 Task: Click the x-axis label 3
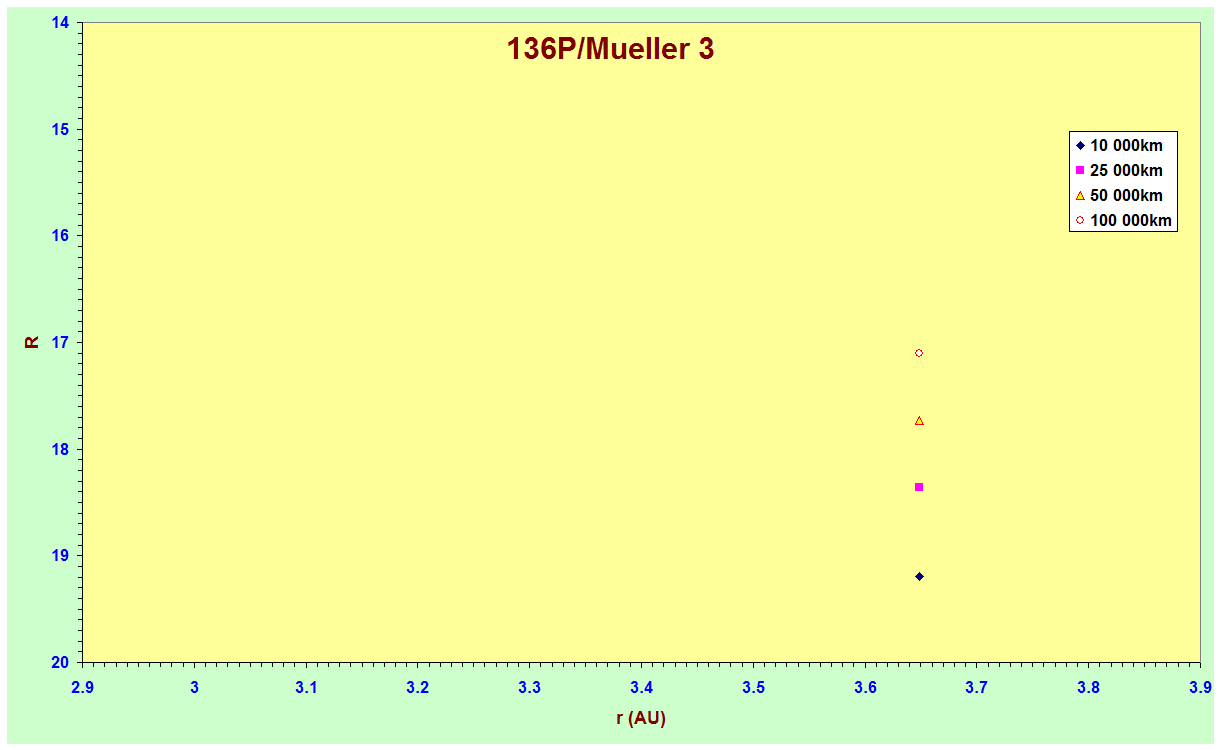(194, 688)
